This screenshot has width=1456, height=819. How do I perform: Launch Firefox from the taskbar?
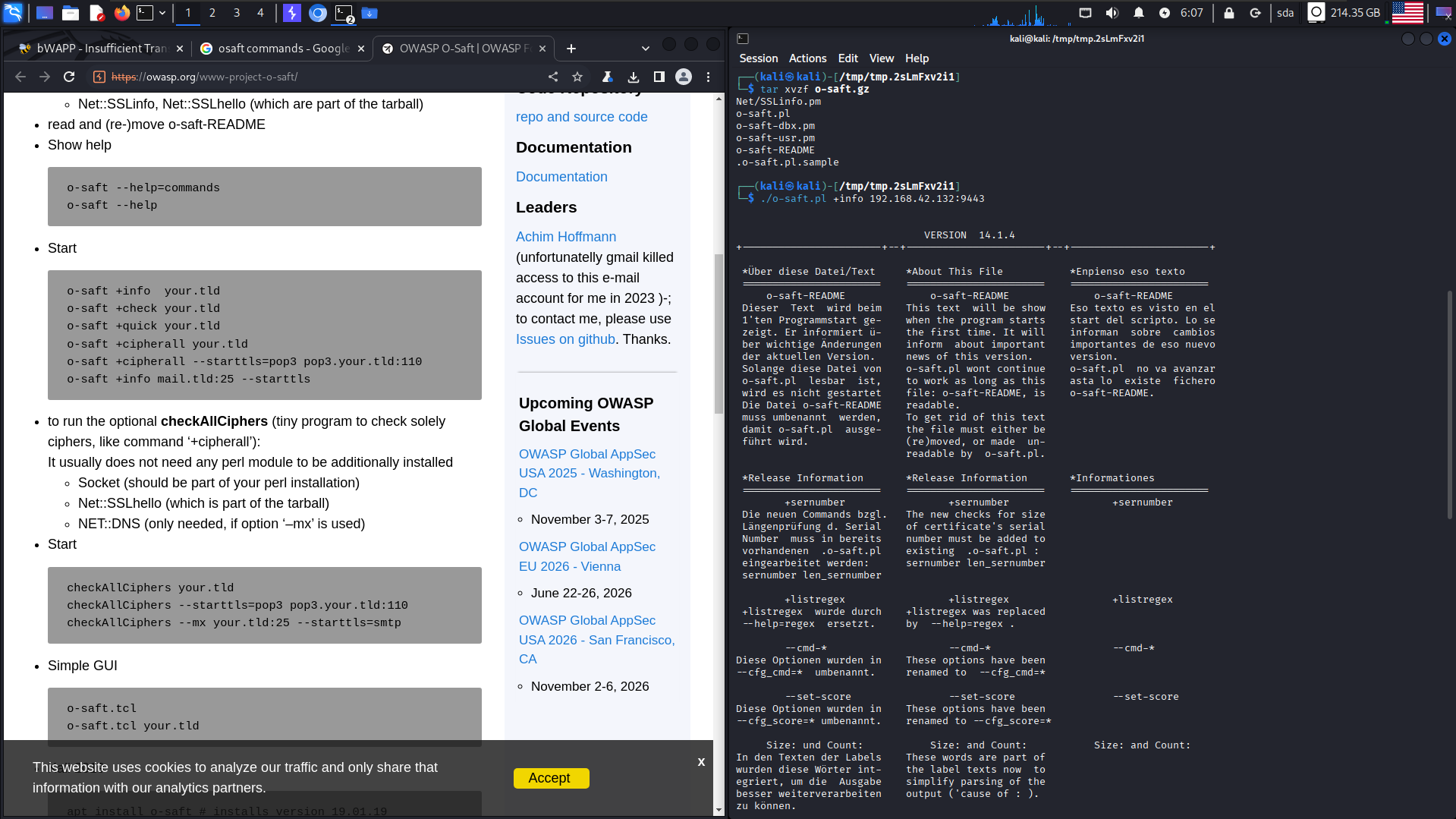pos(121,13)
